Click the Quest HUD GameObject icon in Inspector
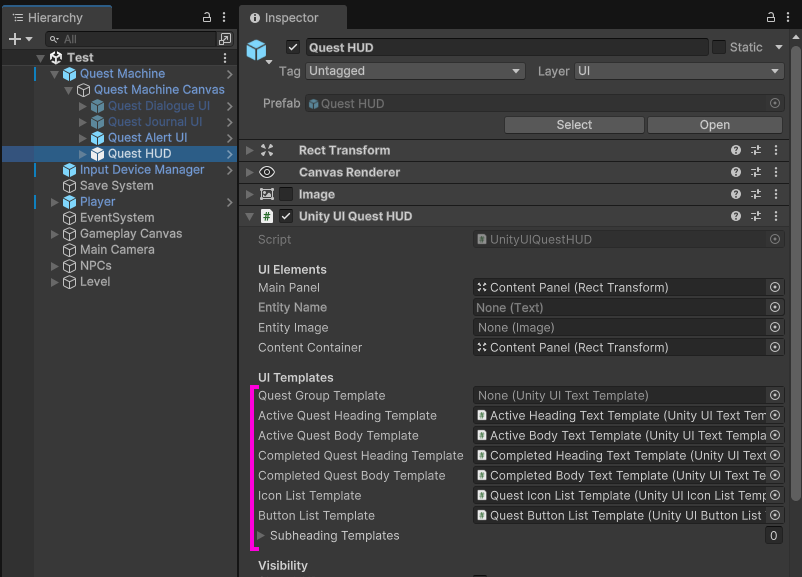The image size is (802, 577). [x=257, y=50]
